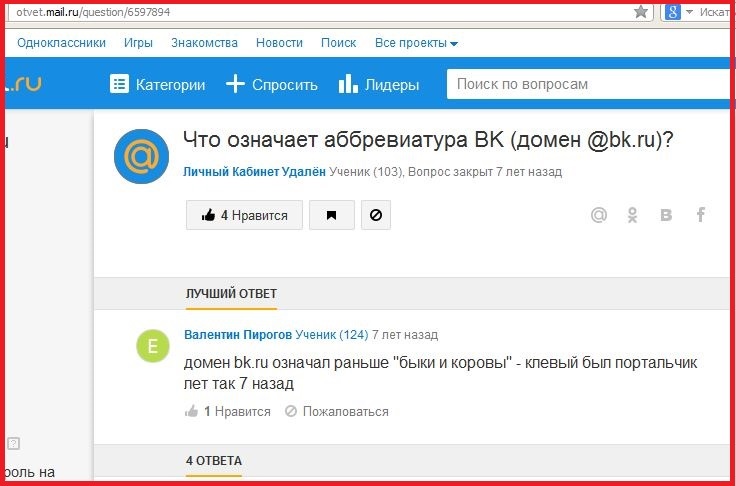Click Пожаловаться under the answer

pos(345,412)
